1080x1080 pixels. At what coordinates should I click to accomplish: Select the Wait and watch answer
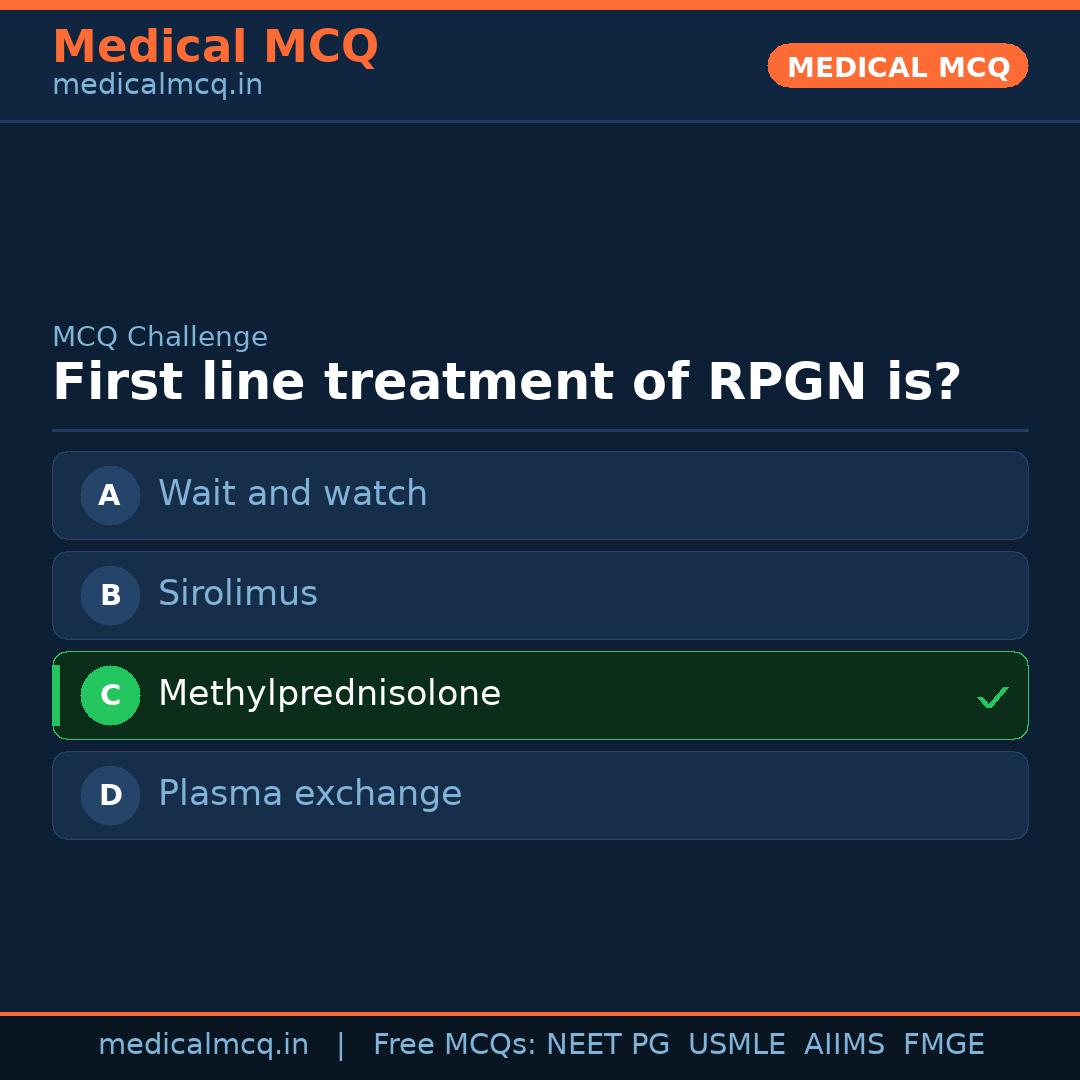[x=292, y=494]
